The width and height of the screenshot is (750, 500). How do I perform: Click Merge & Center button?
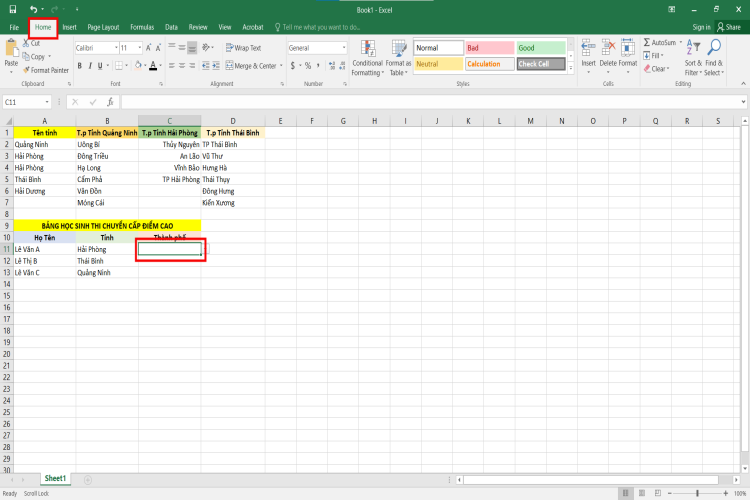(x=251, y=66)
